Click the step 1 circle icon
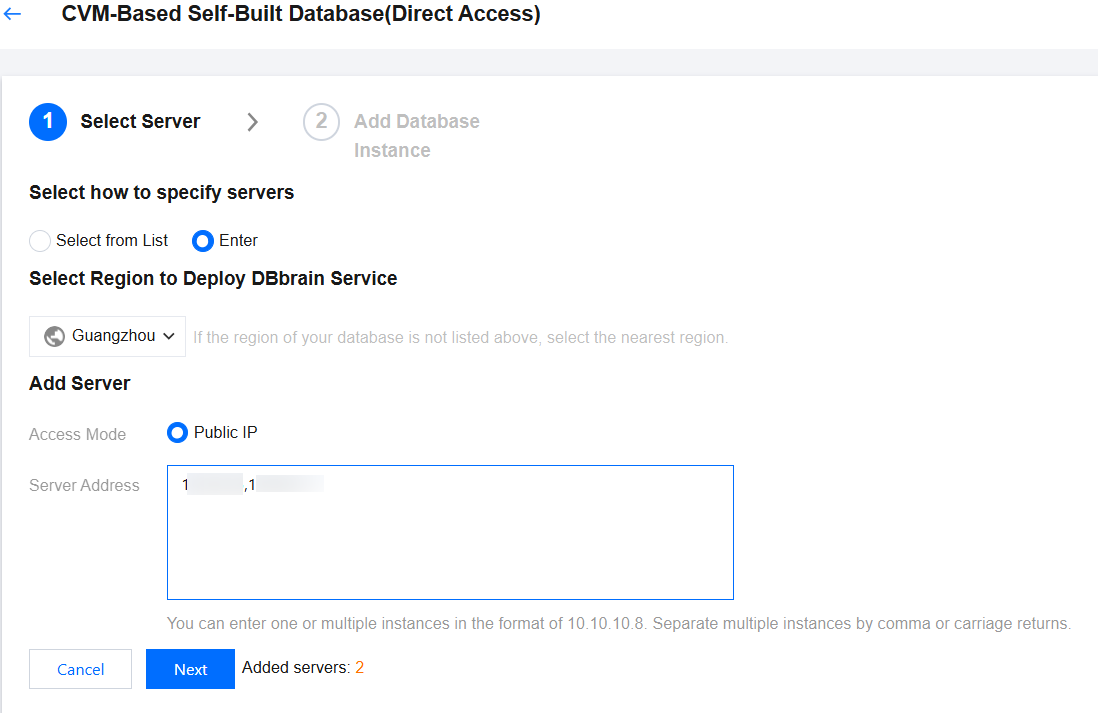This screenshot has width=1098, height=713. [48, 122]
